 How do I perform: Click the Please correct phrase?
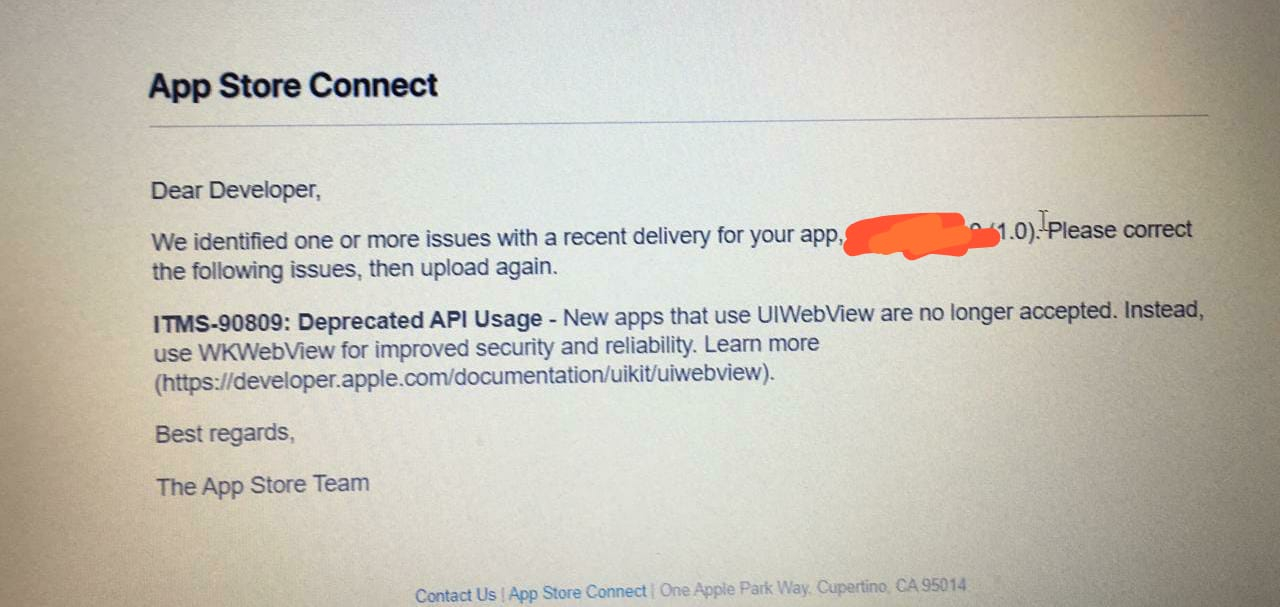tap(1120, 230)
